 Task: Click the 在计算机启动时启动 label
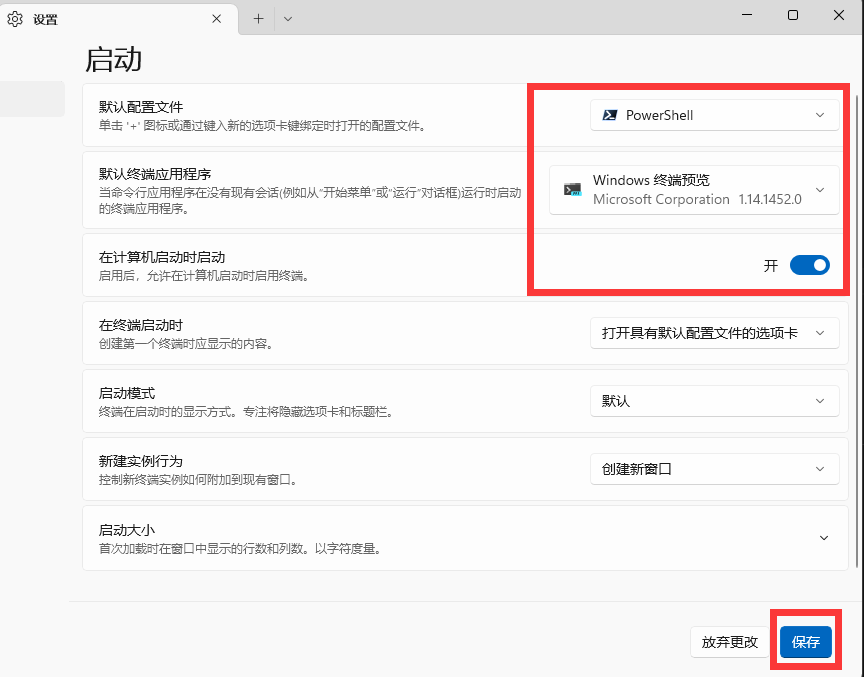162,257
